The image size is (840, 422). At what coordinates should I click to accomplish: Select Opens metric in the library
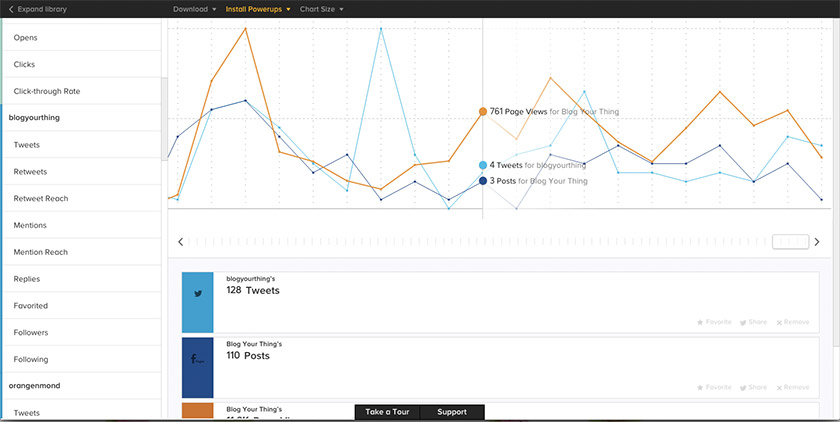point(82,37)
